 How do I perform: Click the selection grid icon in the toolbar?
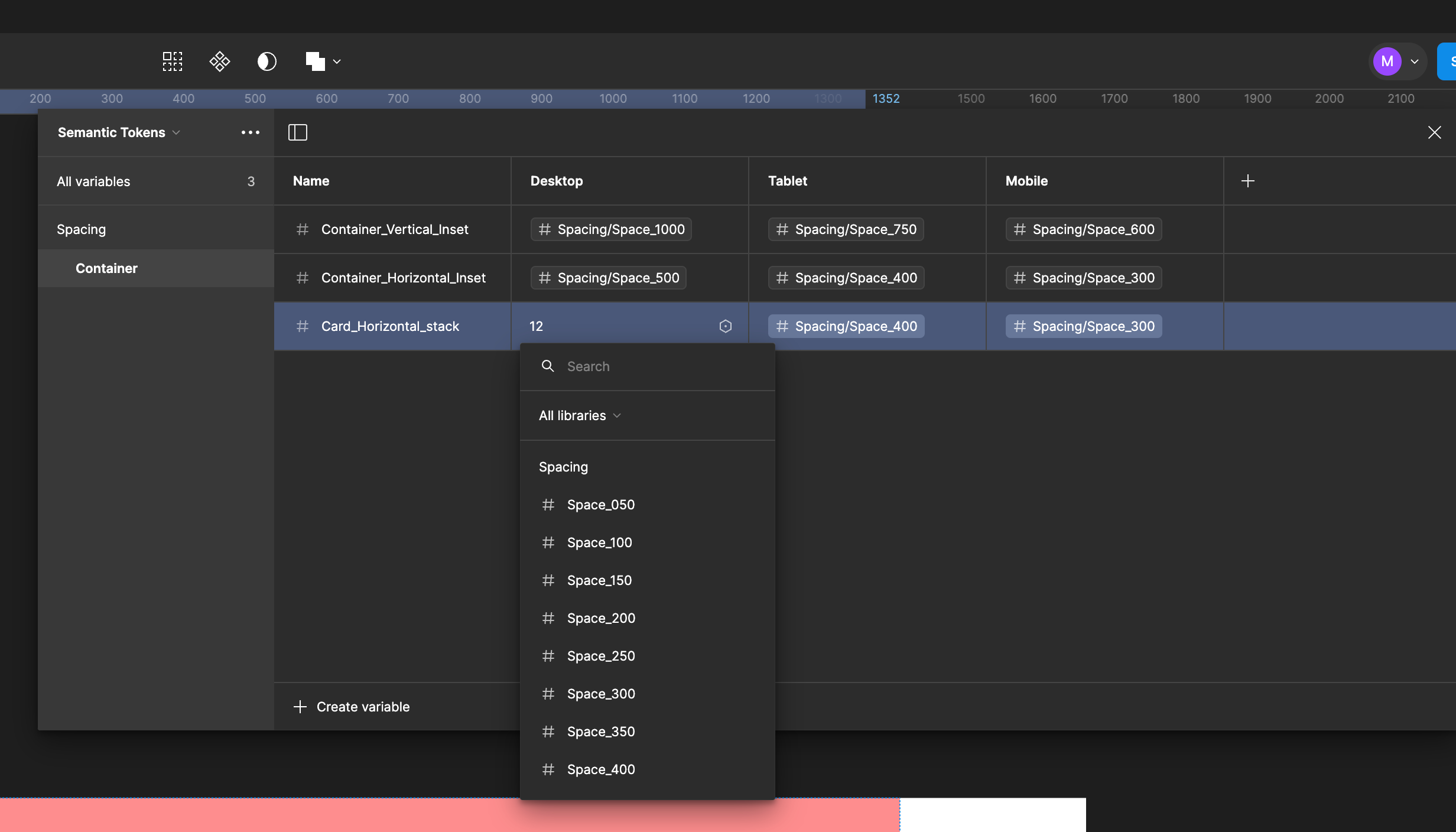click(173, 61)
